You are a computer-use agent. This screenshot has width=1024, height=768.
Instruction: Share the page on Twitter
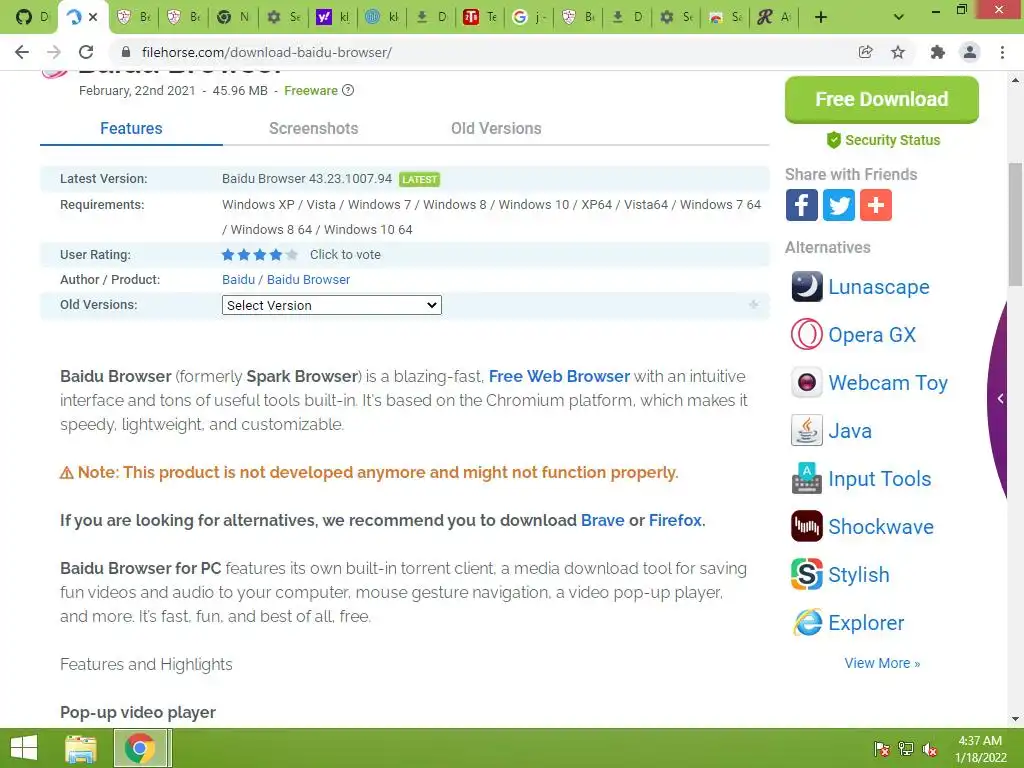tap(839, 205)
